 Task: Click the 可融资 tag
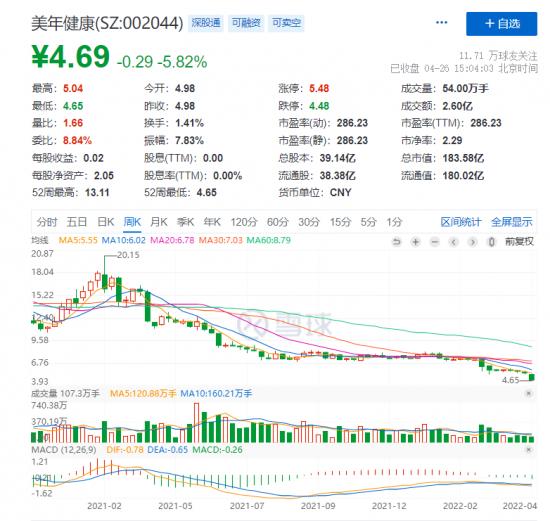pos(246,23)
